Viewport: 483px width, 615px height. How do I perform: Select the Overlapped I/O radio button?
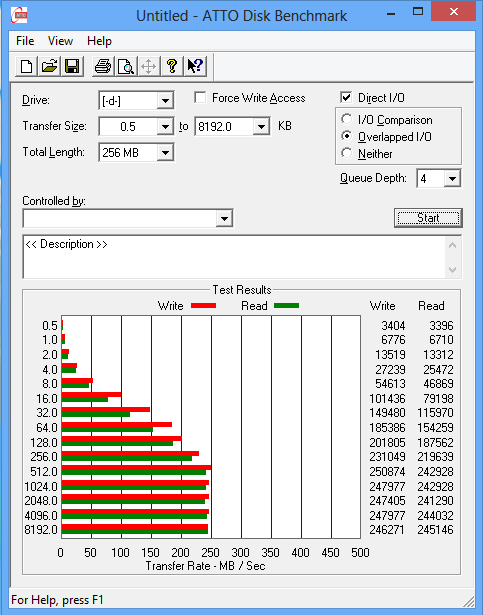[346, 136]
